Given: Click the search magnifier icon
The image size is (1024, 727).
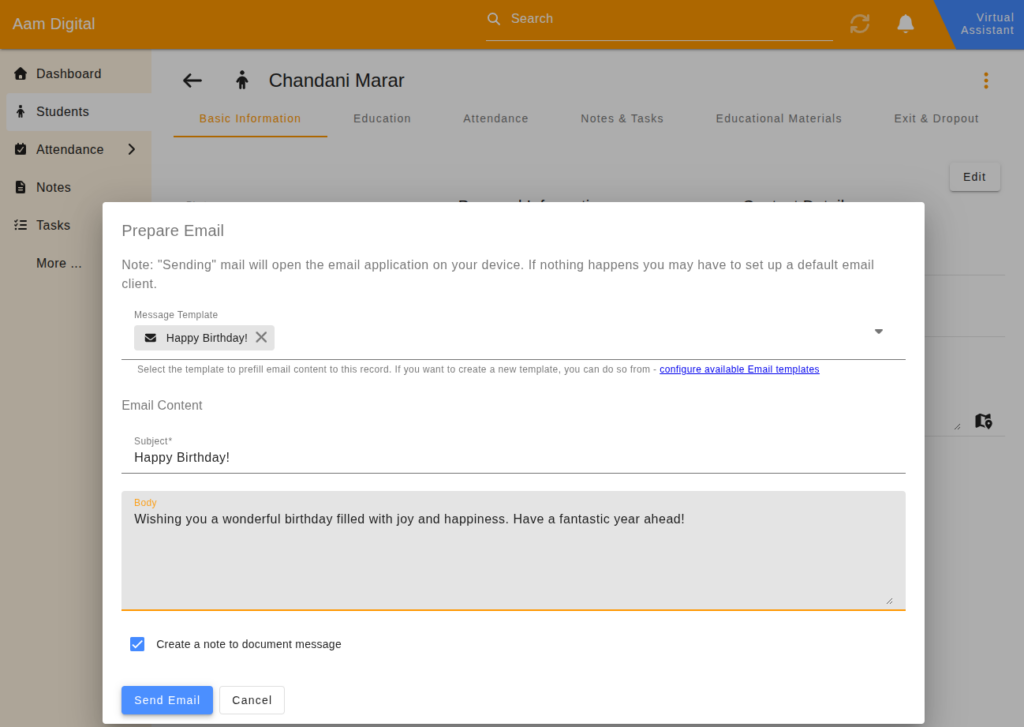Looking at the screenshot, I should coord(494,19).
